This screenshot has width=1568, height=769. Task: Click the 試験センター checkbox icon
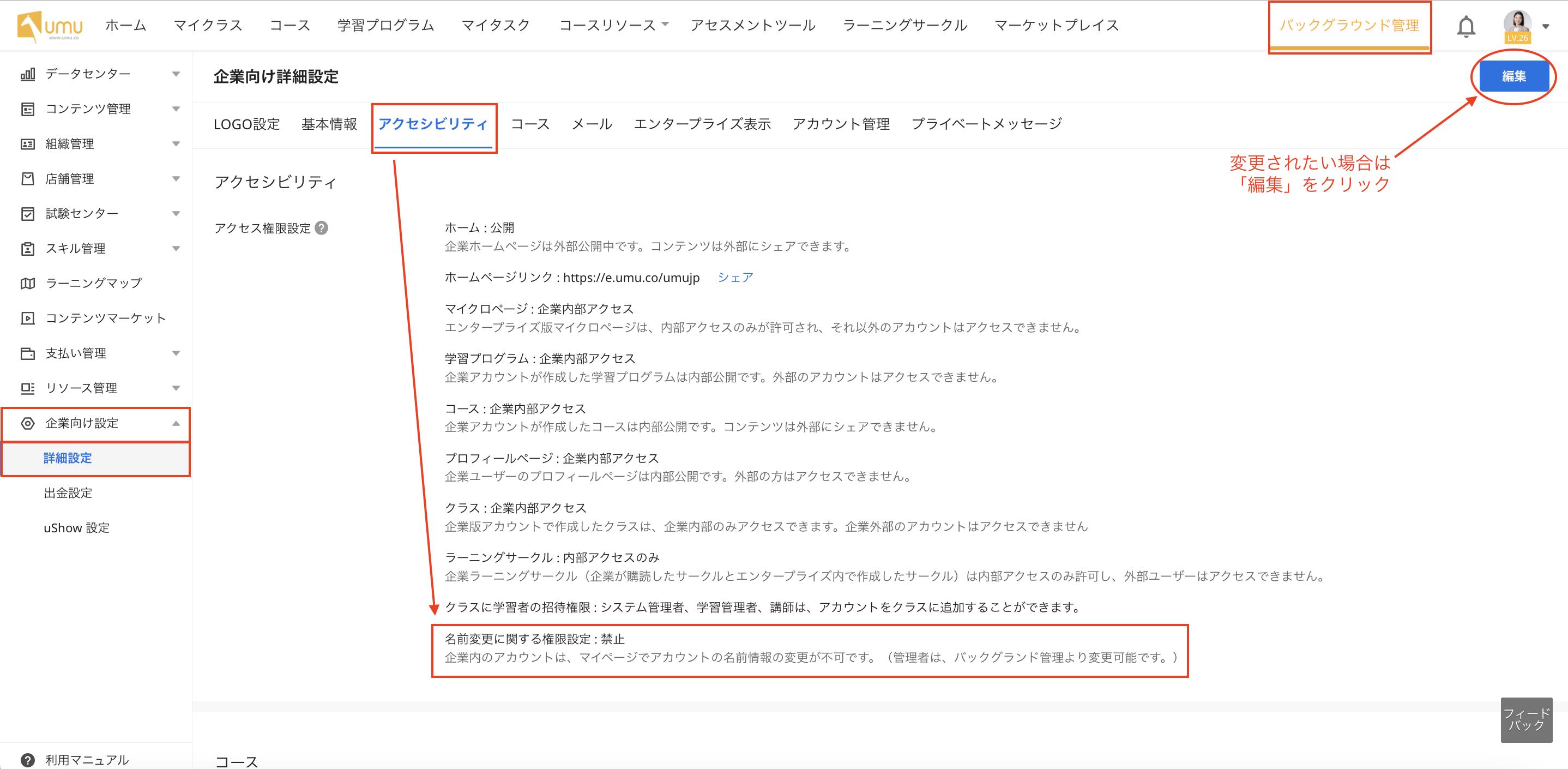click(27, 214)
